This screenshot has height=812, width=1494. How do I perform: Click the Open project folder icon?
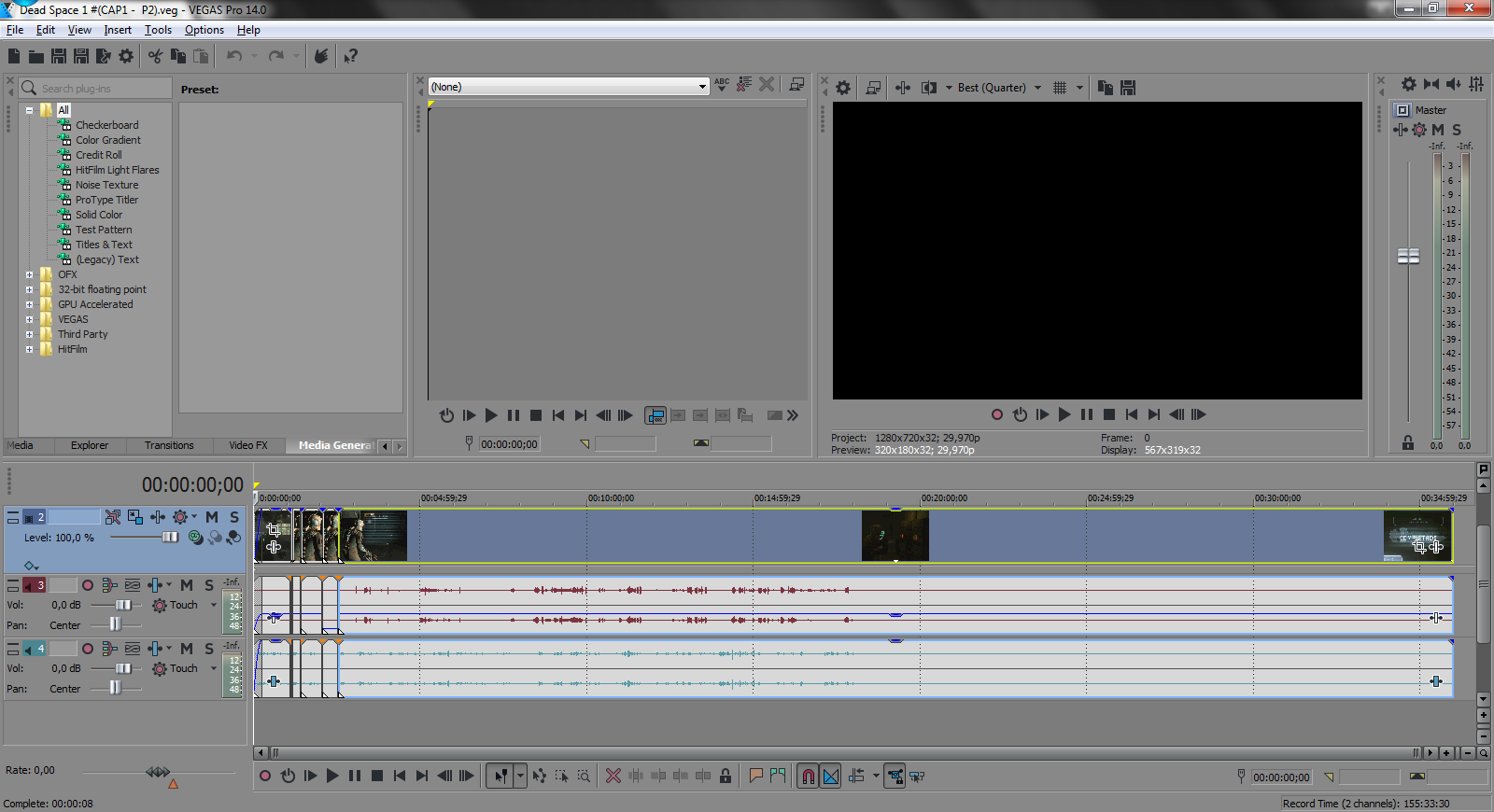pyautogui.click(x=36, y=56)
